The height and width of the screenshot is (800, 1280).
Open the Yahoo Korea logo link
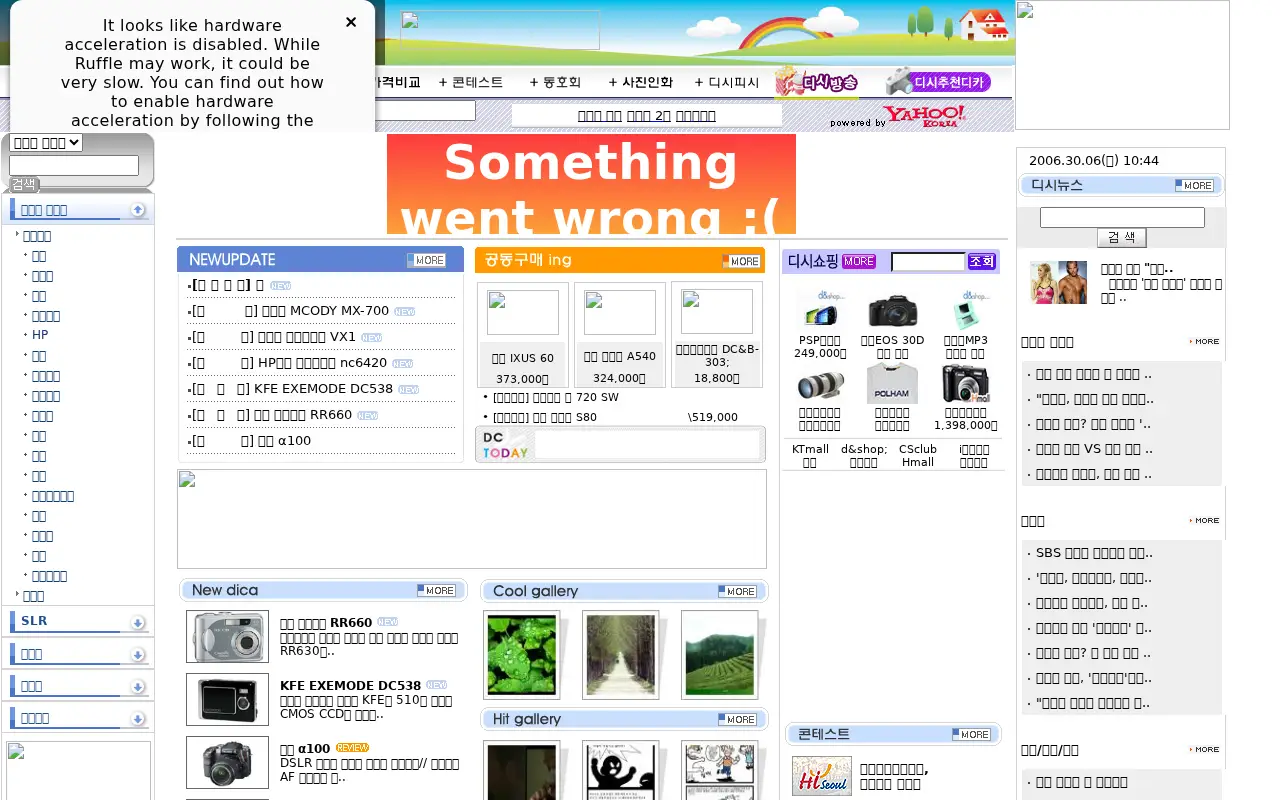pyautogui.click(x=924, y=115)
